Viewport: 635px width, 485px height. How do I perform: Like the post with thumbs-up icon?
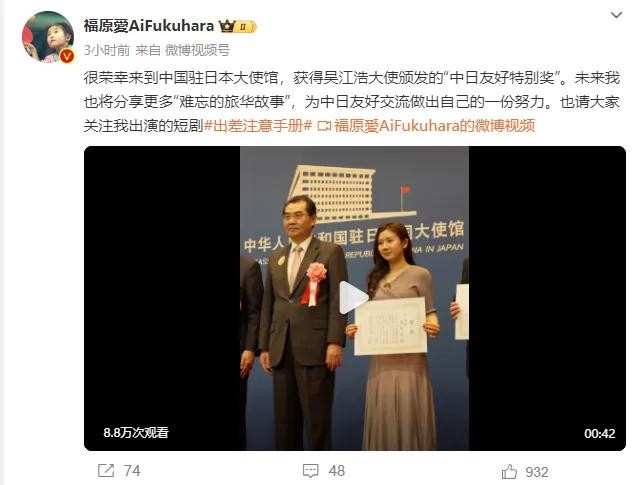click(x=509, y=472)
